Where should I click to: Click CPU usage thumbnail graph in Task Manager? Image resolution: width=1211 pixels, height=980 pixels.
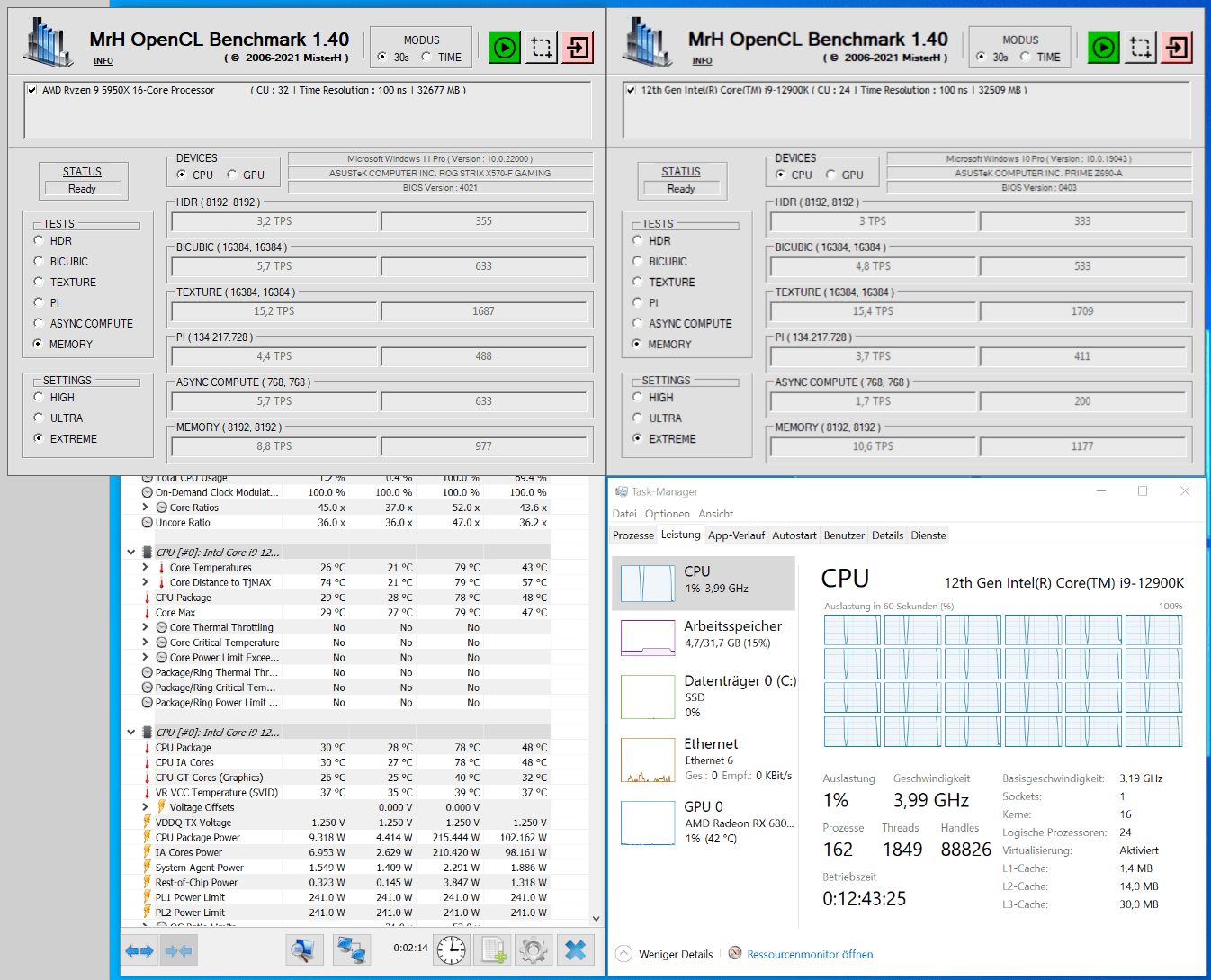click(648, 584)
